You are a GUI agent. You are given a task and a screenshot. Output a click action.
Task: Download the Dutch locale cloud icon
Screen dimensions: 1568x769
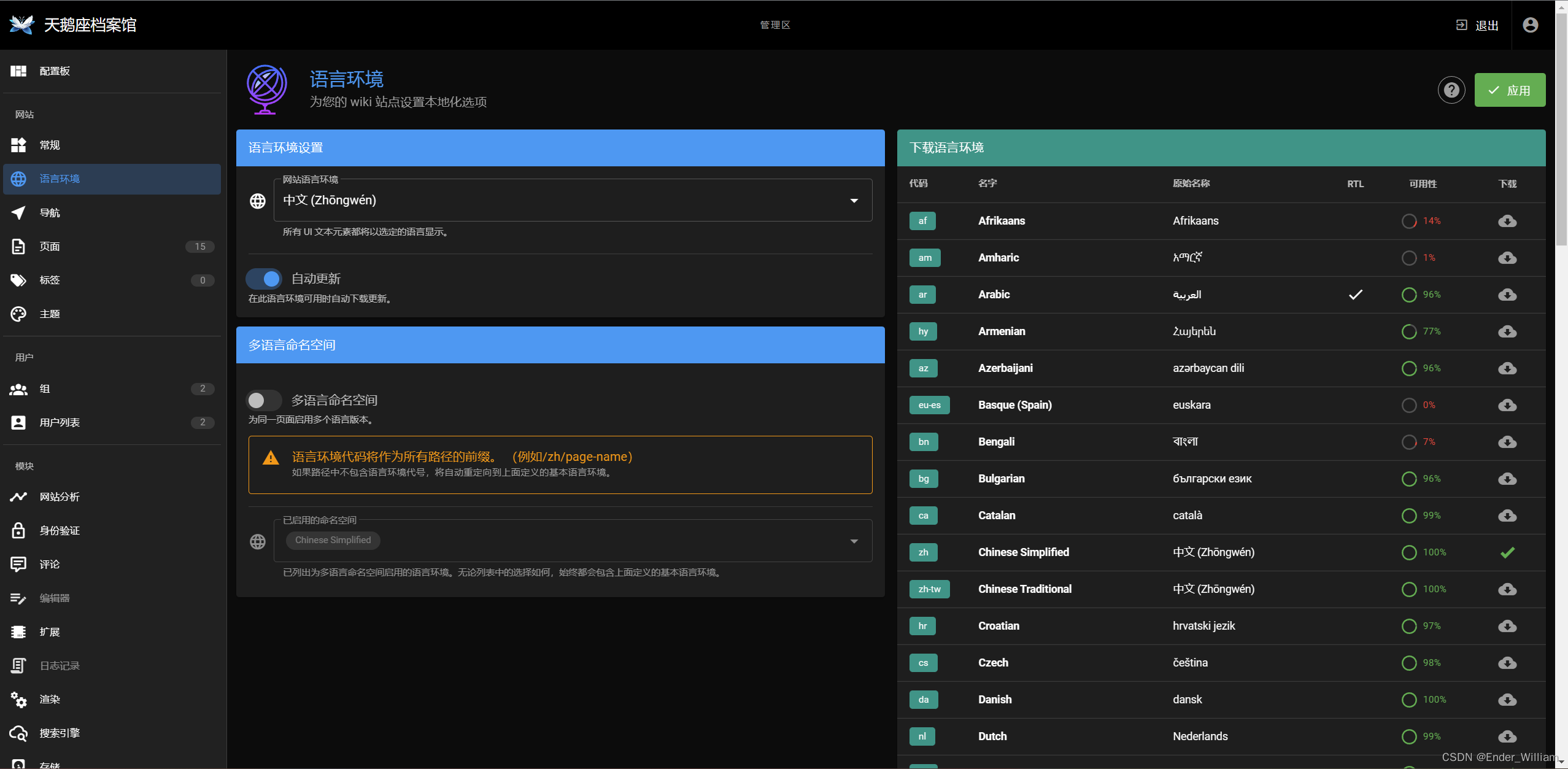1507,736
